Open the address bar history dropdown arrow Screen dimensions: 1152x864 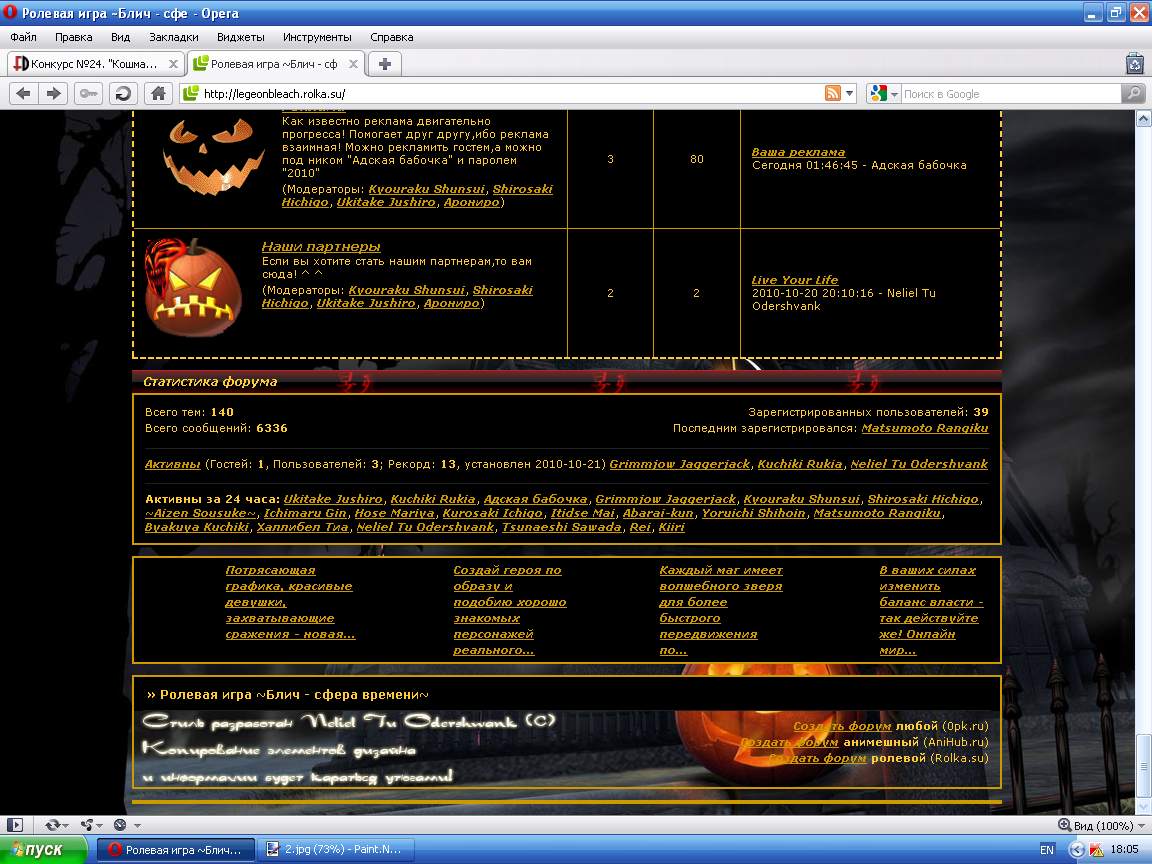point(850,93)
